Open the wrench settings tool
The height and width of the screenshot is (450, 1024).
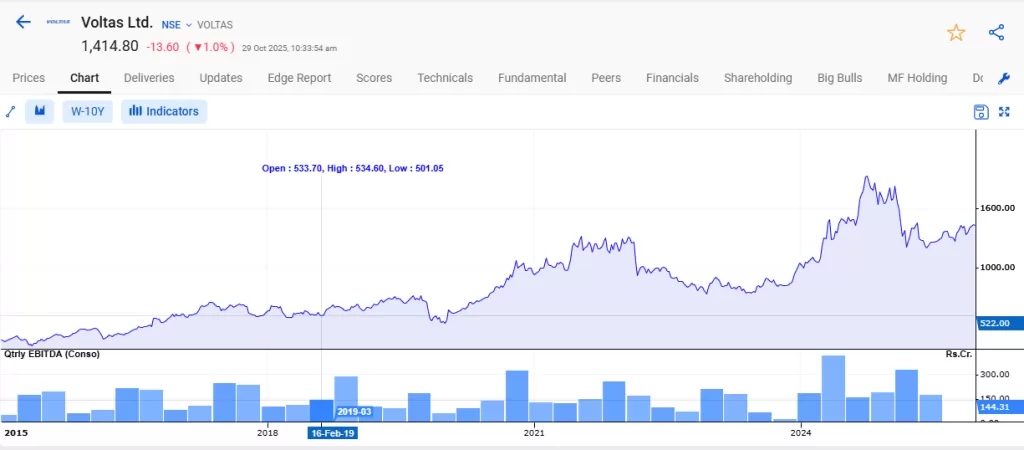coord(1004,78)
